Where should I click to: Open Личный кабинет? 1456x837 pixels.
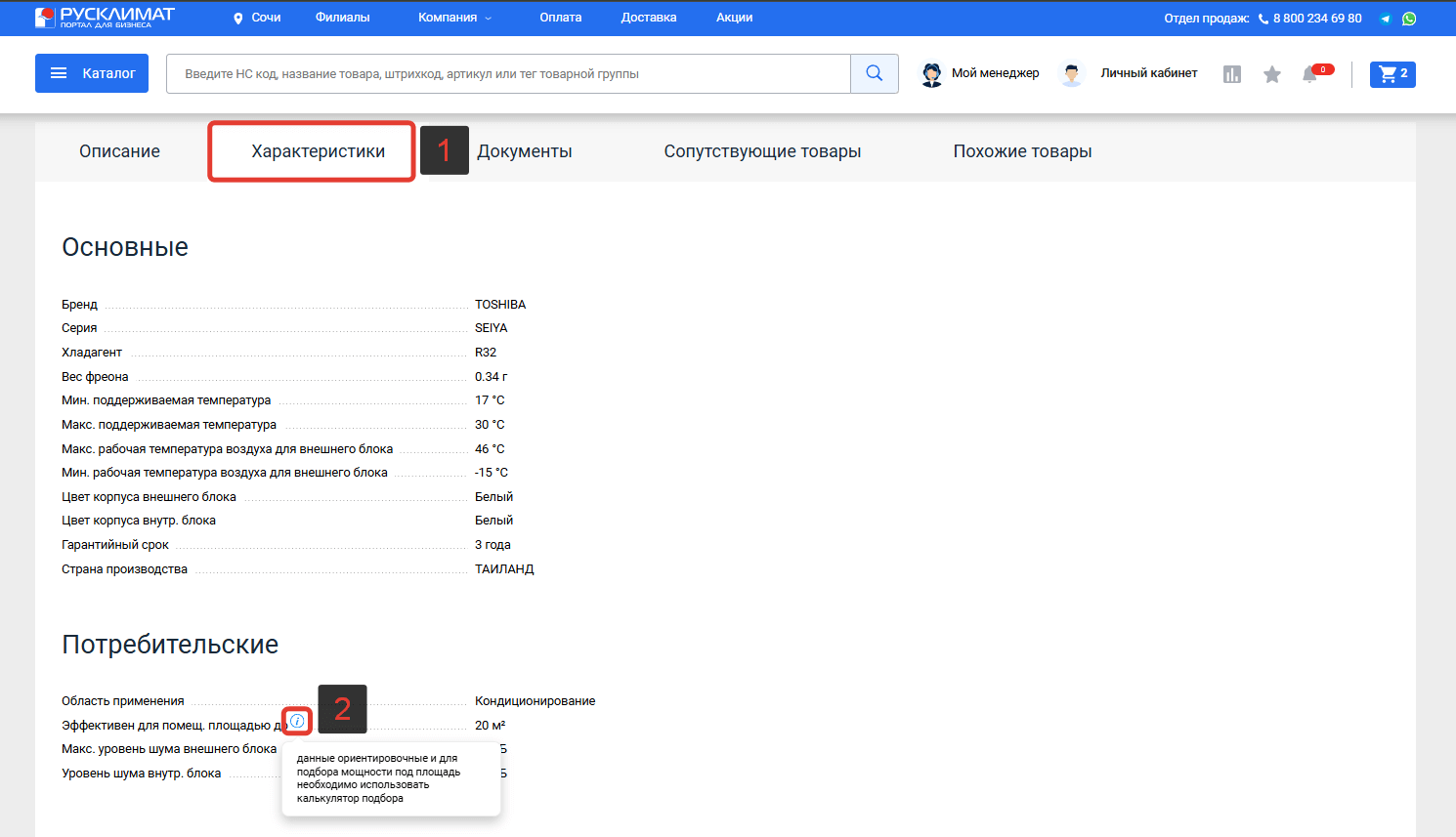[x=1149, y=73]
